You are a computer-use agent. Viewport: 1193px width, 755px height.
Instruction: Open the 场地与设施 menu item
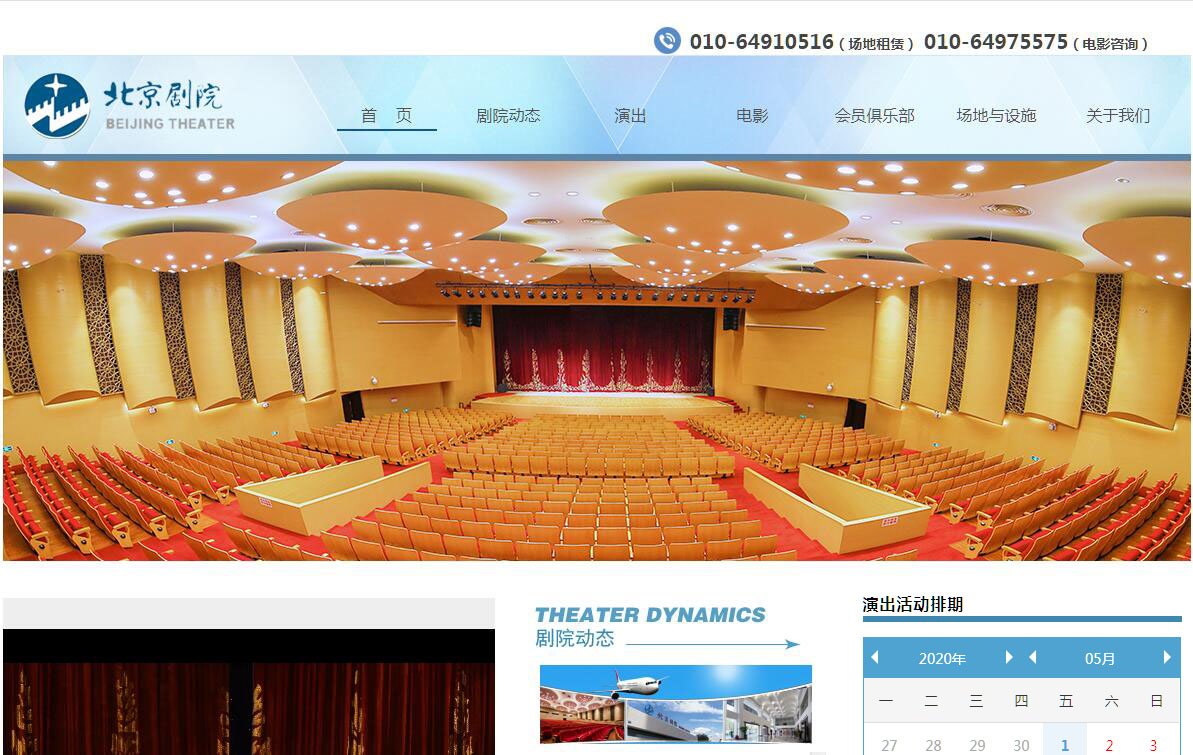996,115
